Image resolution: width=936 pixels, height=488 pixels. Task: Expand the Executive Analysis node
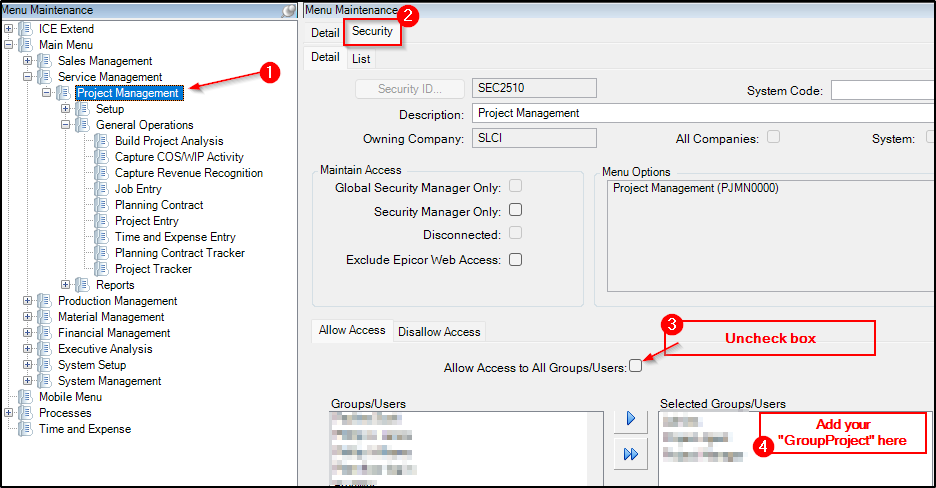(27, 349)
